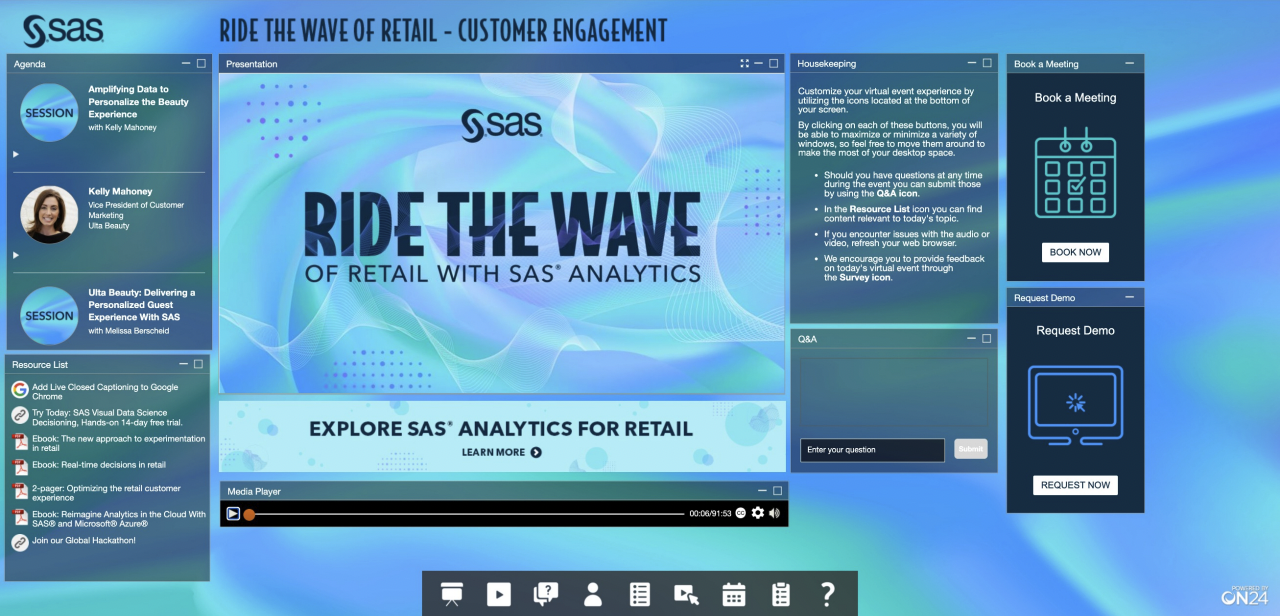The height and width of the screenshot is (616, 1280).
Task: Click the video-with-cursor icon in the dock
Action: tap(687, 594)
